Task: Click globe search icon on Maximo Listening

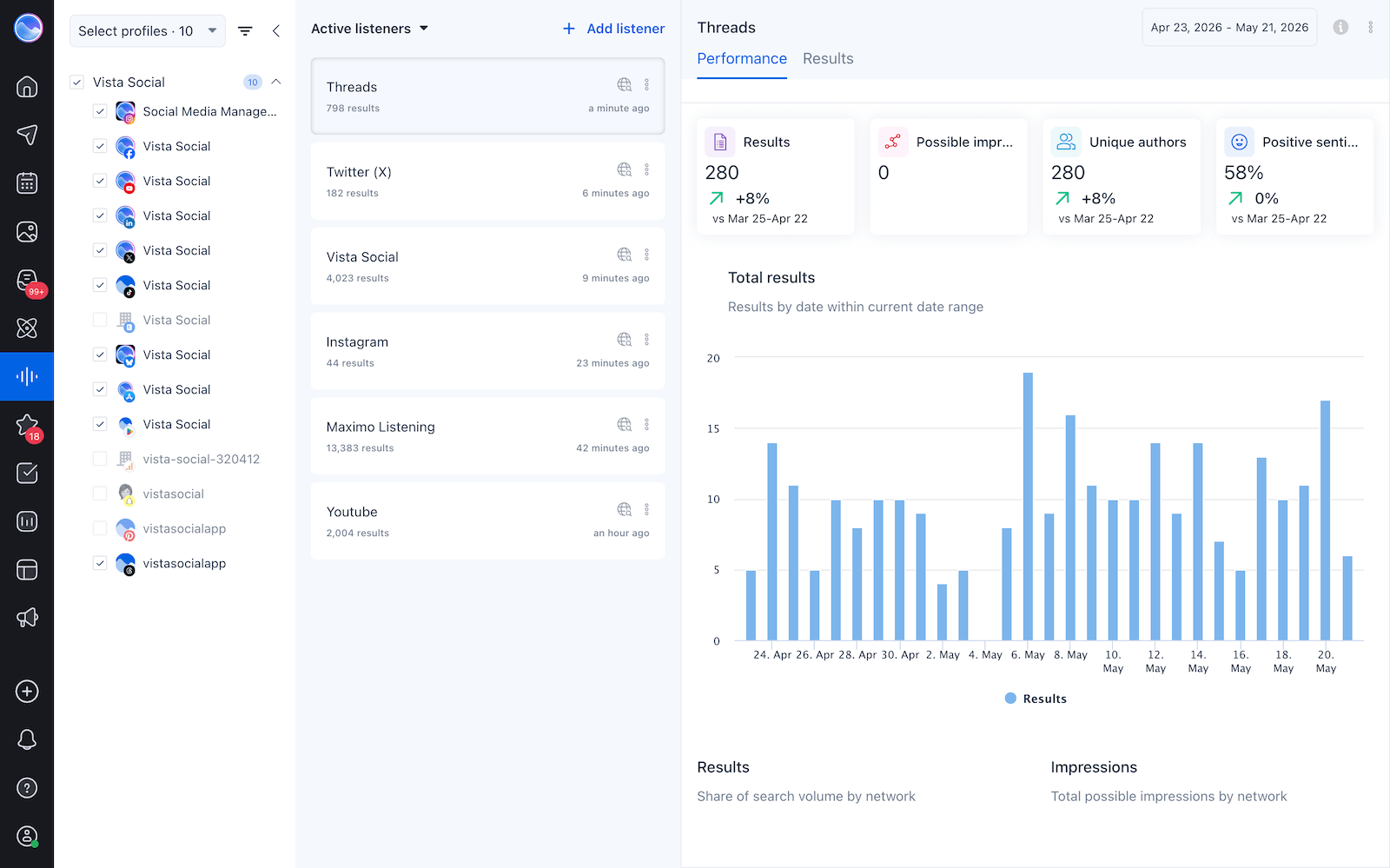Action: 625,424
